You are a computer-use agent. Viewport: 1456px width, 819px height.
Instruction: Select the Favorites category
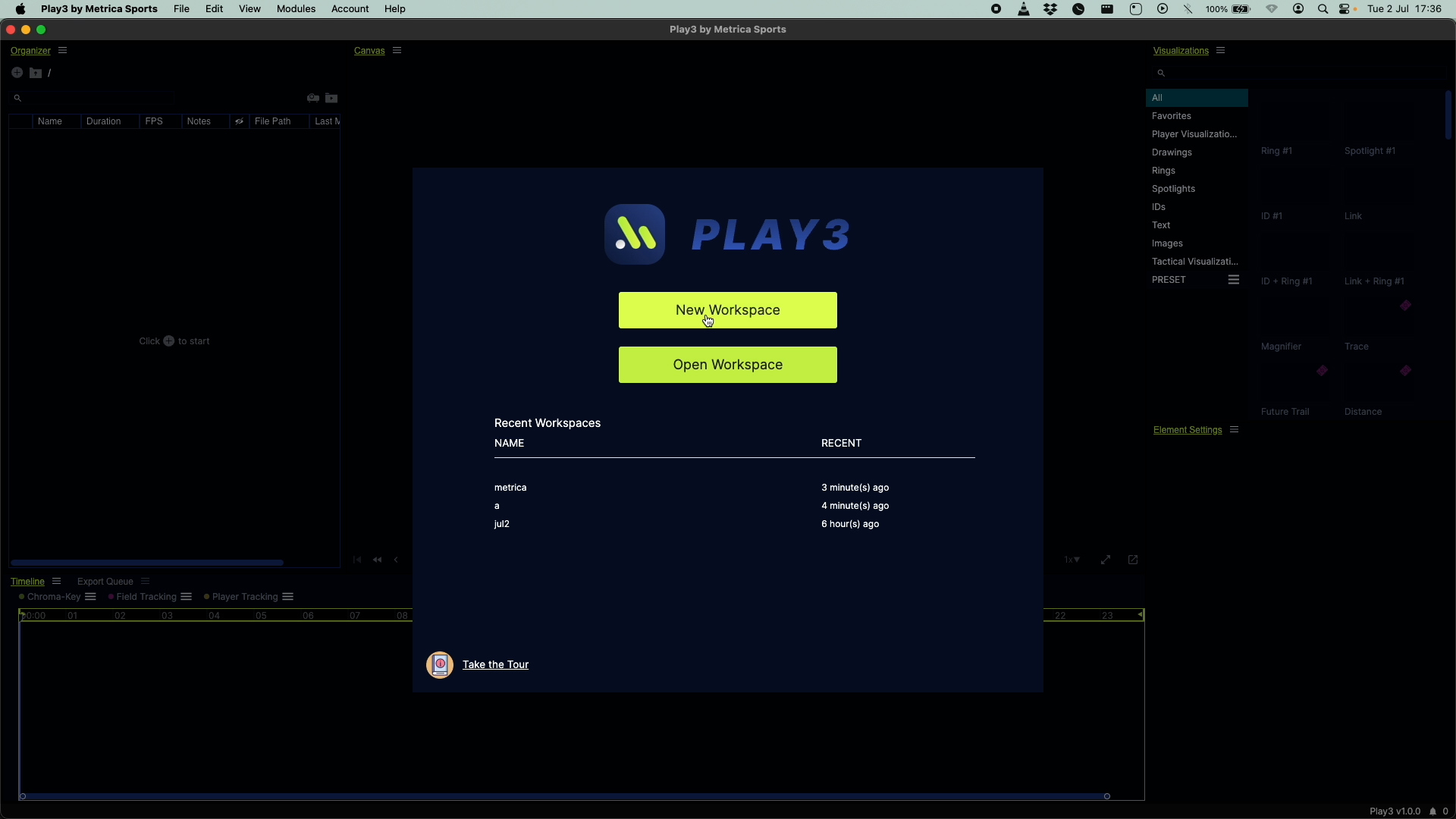pyautogui.click(x=1197, y=116)
